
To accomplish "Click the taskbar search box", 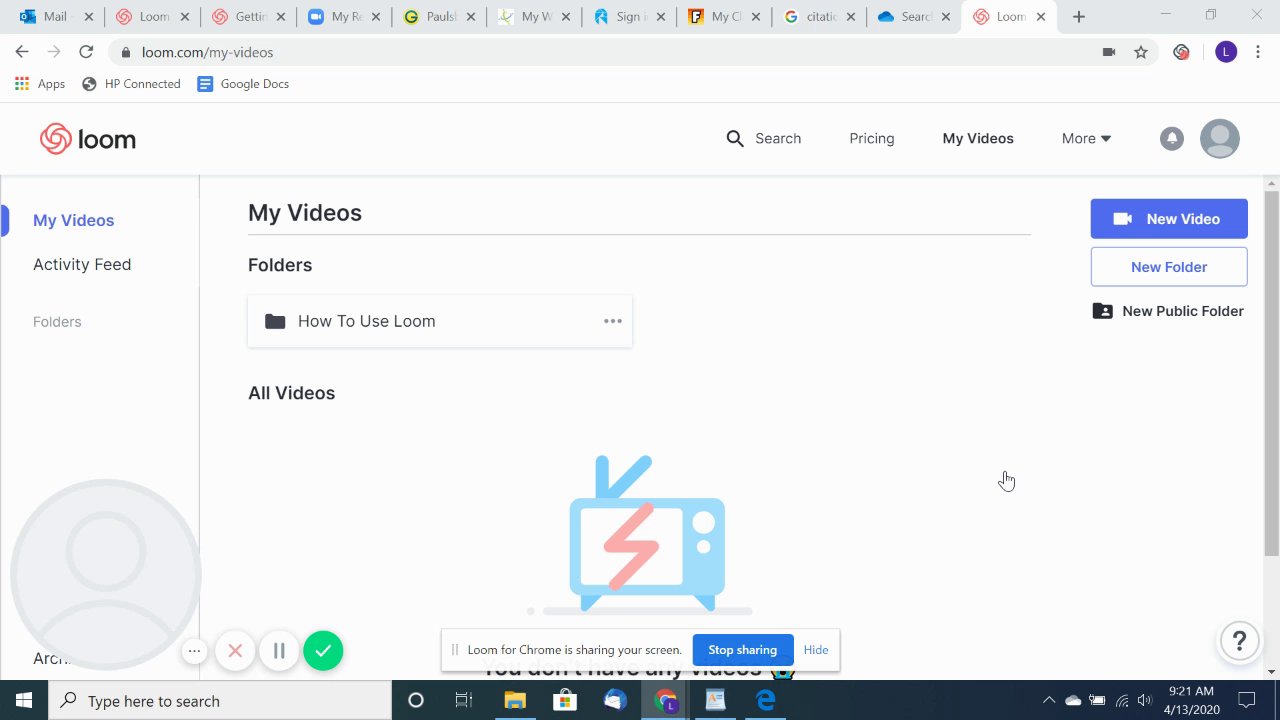I will pyautogui.click(x=220, y=700).
